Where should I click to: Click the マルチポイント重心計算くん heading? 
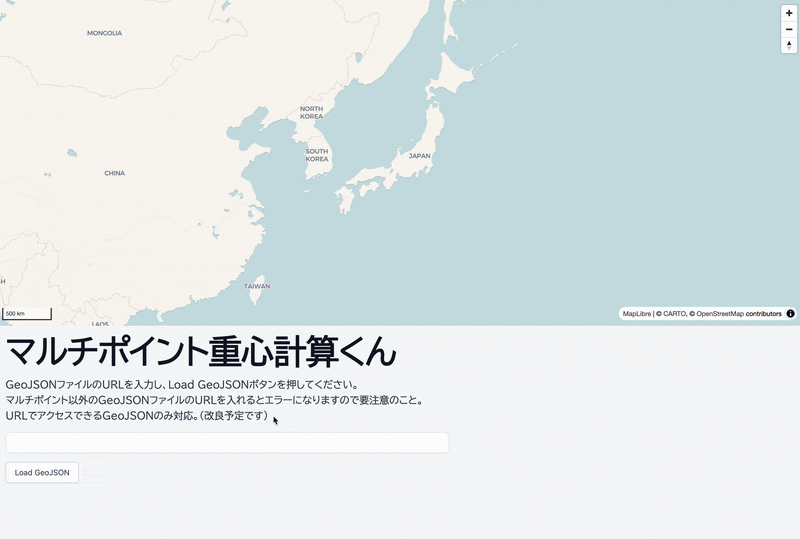[x=201, y=352]
